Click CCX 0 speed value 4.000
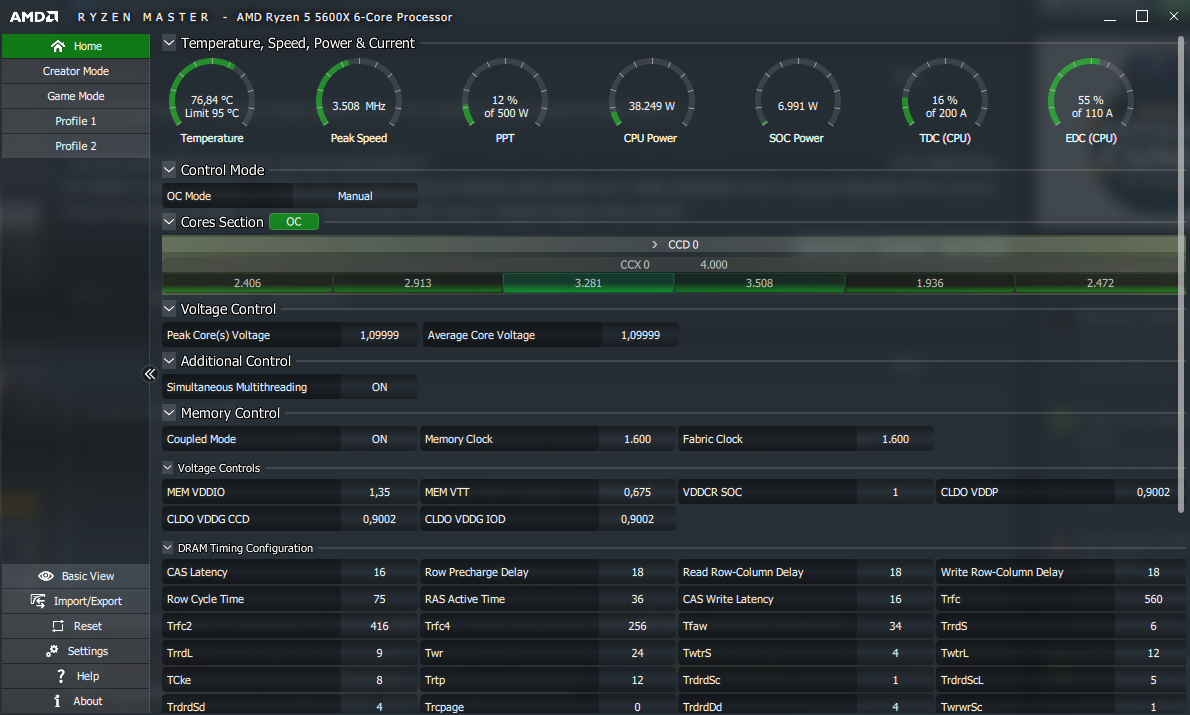This screenshot has width=1190, height=715. [x=713, y=265]
